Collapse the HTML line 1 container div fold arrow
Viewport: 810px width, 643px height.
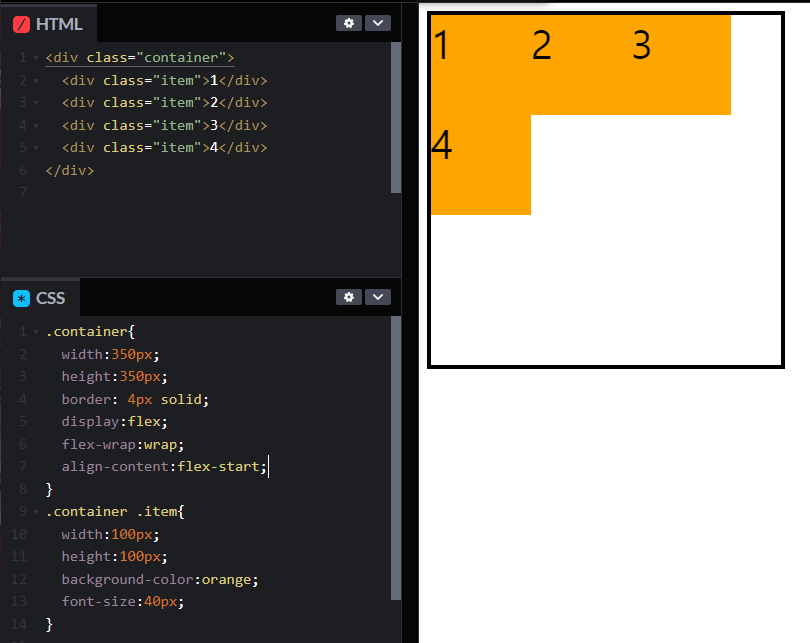36,58
